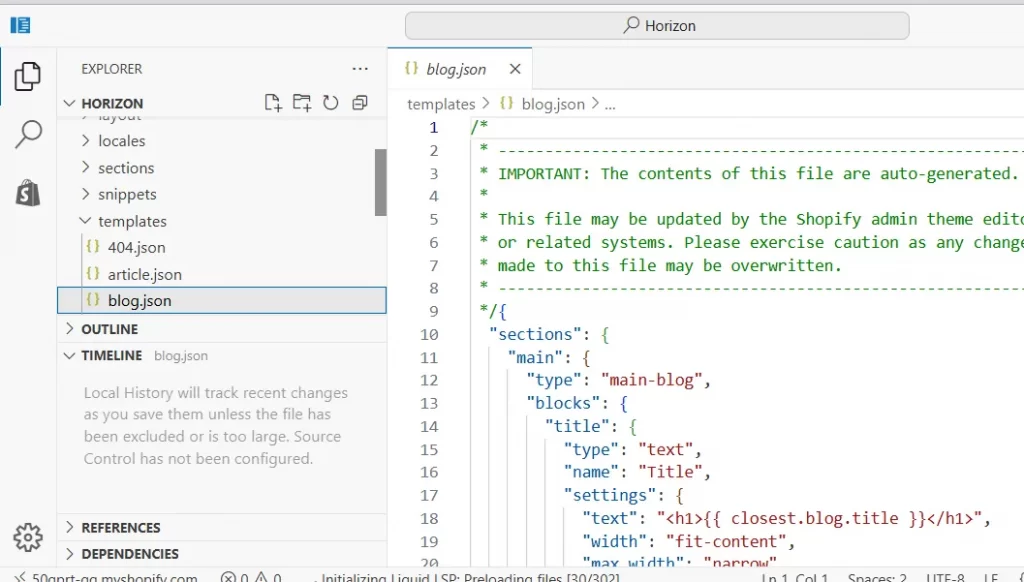The height and width of the screenshot is (582, 1024).
Task: Click the New File icon
Action: point(272,103)
